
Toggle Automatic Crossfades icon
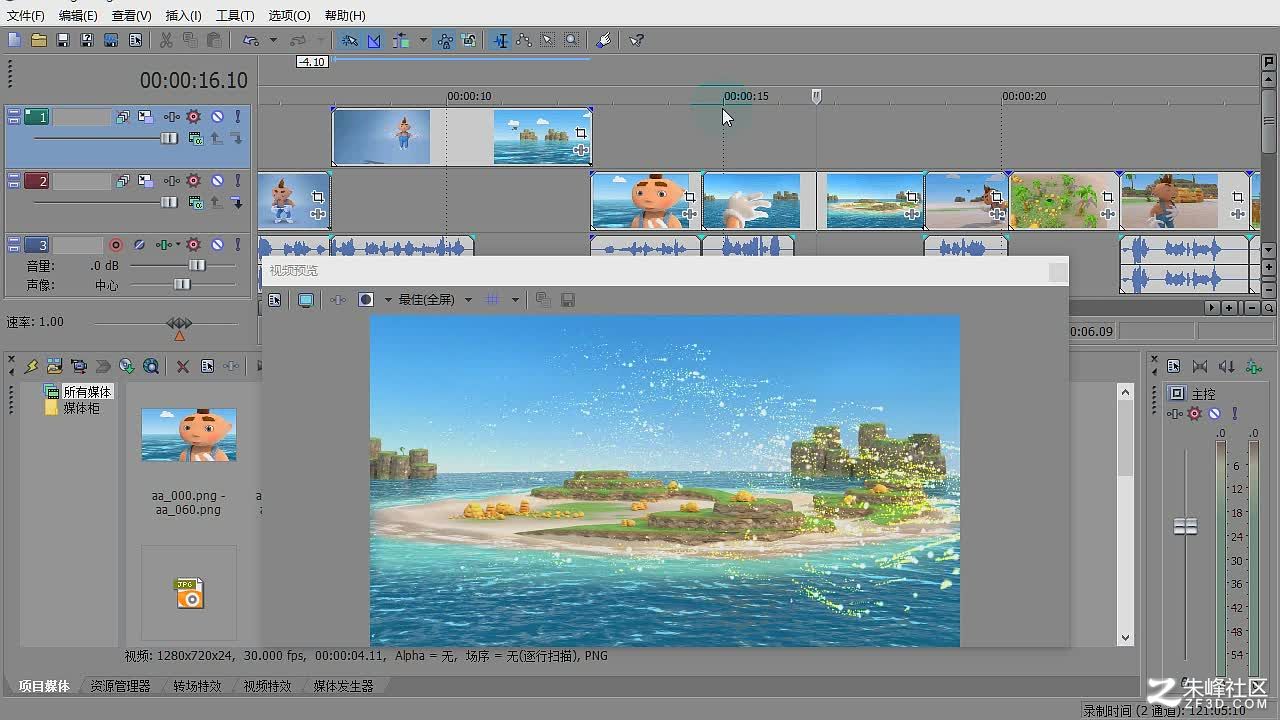tap(374, 40)
